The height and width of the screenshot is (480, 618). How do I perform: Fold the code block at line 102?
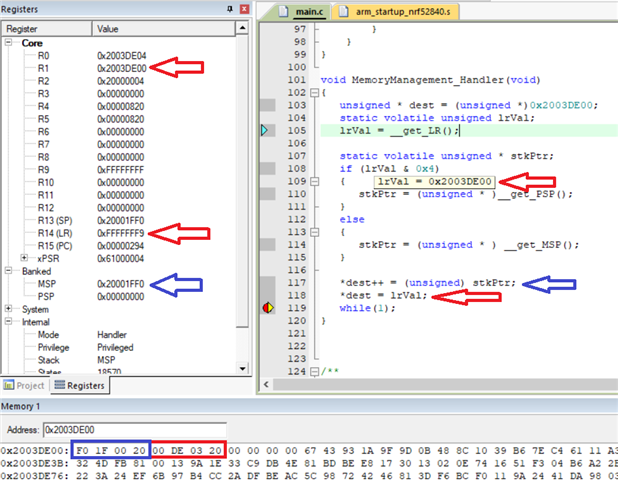[x=312, y=92]
